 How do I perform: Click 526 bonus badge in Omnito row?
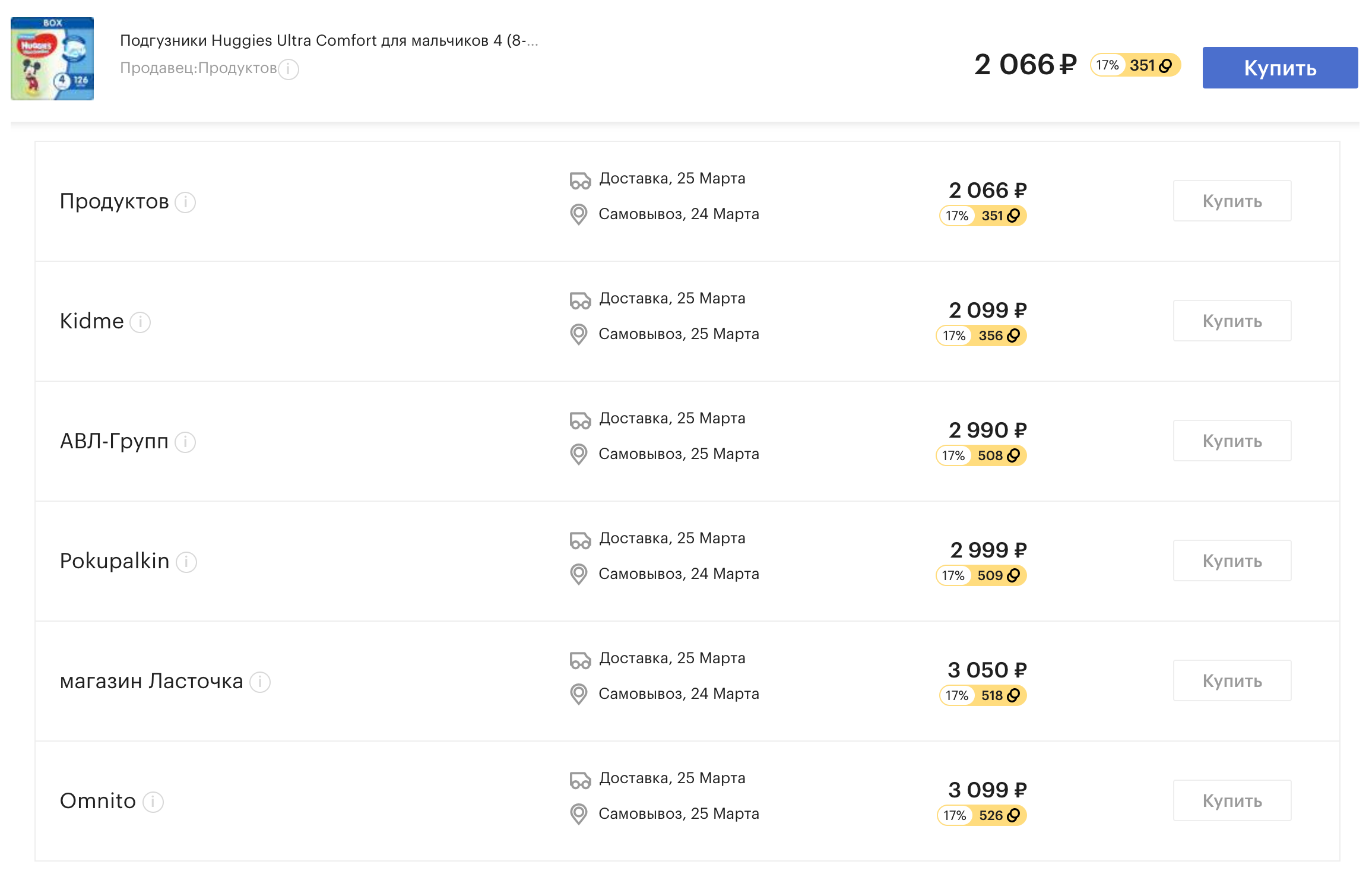tap(982, 815)
